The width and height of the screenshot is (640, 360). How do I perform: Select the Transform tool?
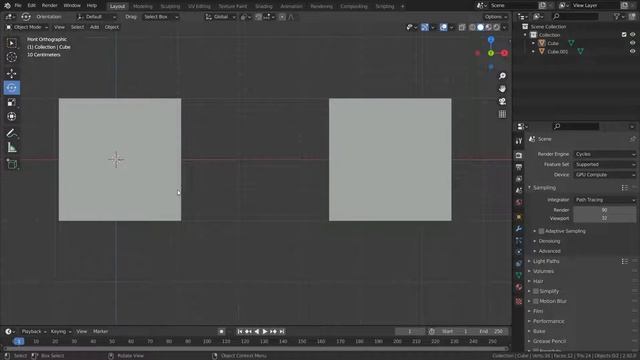[11, 116]
